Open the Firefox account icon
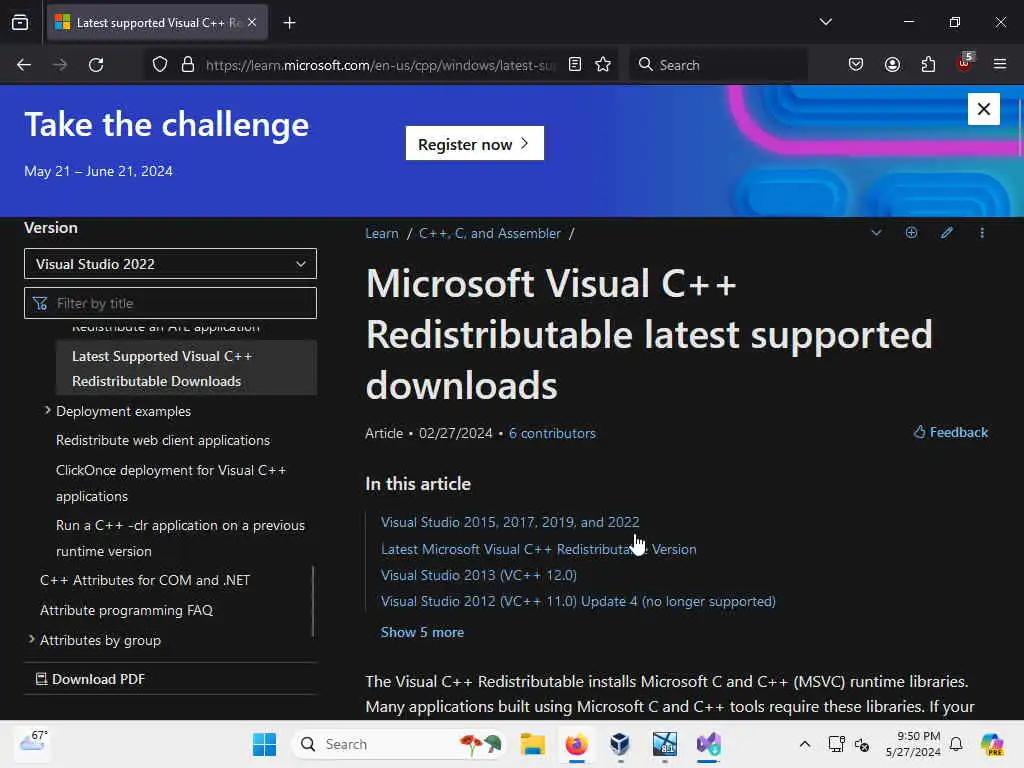1024x768 pixels. pos(892,65)
